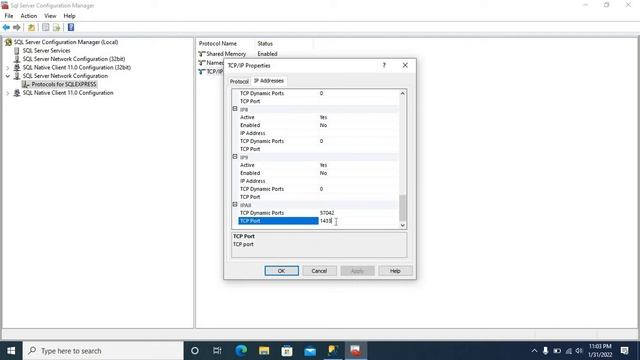Select the IP Addresses tab
This screenshot has height=360, width=640.
pos(269,81)
